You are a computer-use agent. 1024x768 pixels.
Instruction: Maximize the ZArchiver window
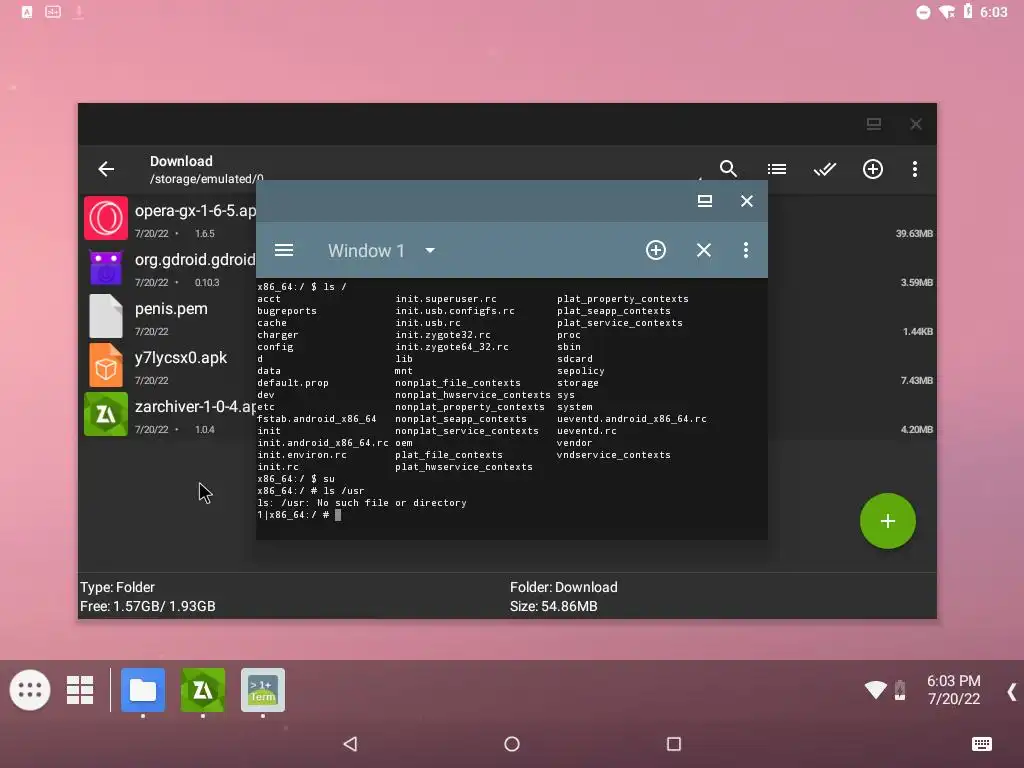[874, 124]
